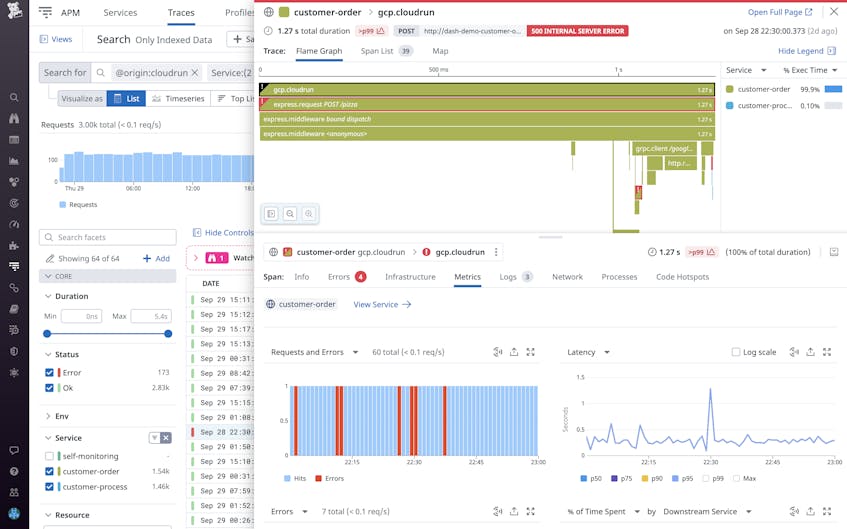Open the span Logs tab
847x529 pixels.
(x=516, y=277)
